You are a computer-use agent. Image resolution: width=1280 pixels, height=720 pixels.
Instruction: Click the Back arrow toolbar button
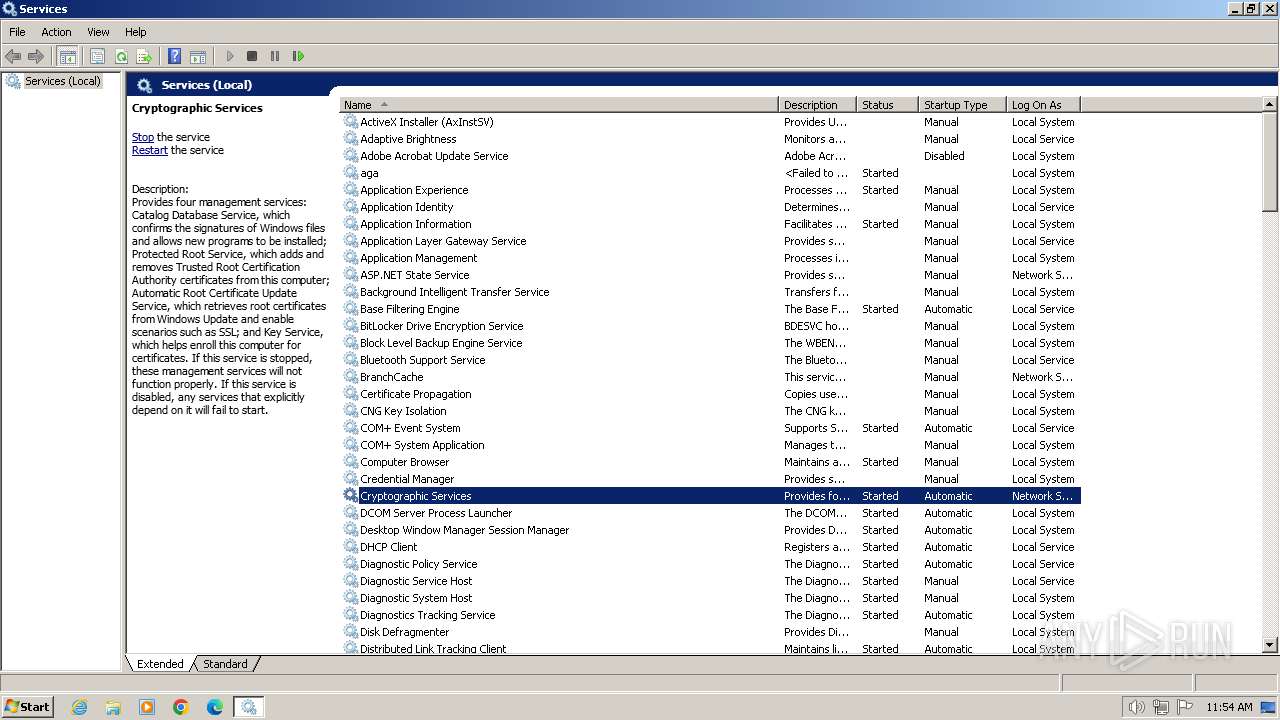[13, 56]
